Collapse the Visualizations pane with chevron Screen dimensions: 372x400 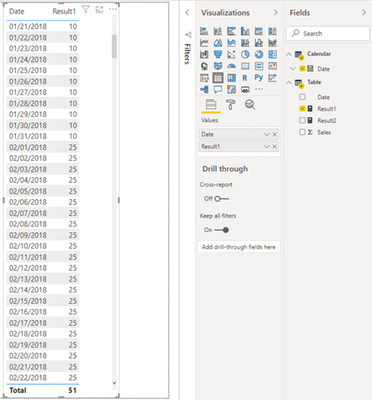[275, 13]
